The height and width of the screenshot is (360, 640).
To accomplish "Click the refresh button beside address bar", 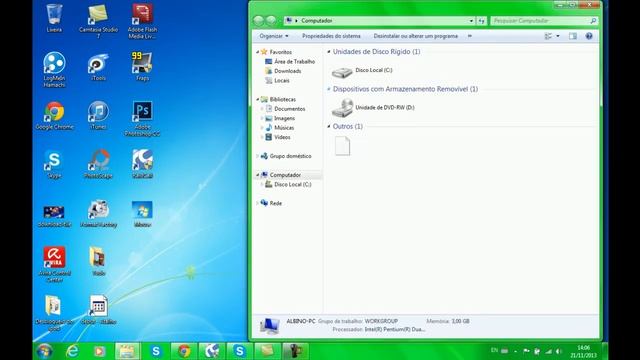I will point(482,20).
